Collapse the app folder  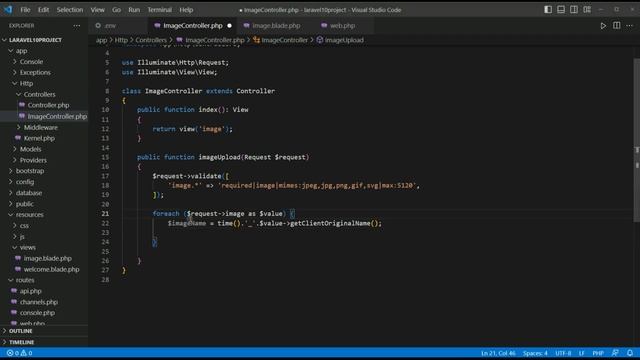pos(21,51)
